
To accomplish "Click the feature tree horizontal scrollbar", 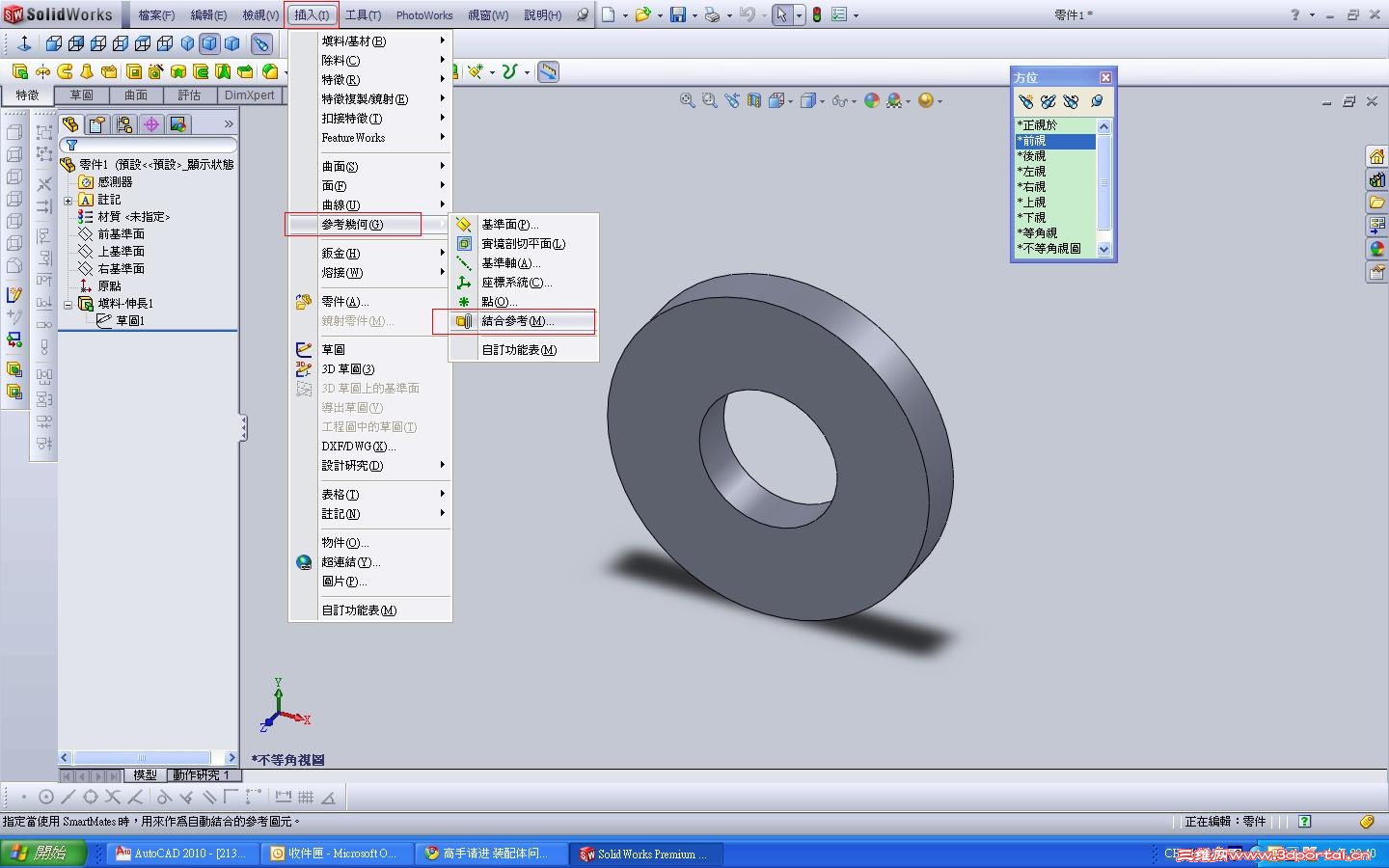I will [148, 758].
